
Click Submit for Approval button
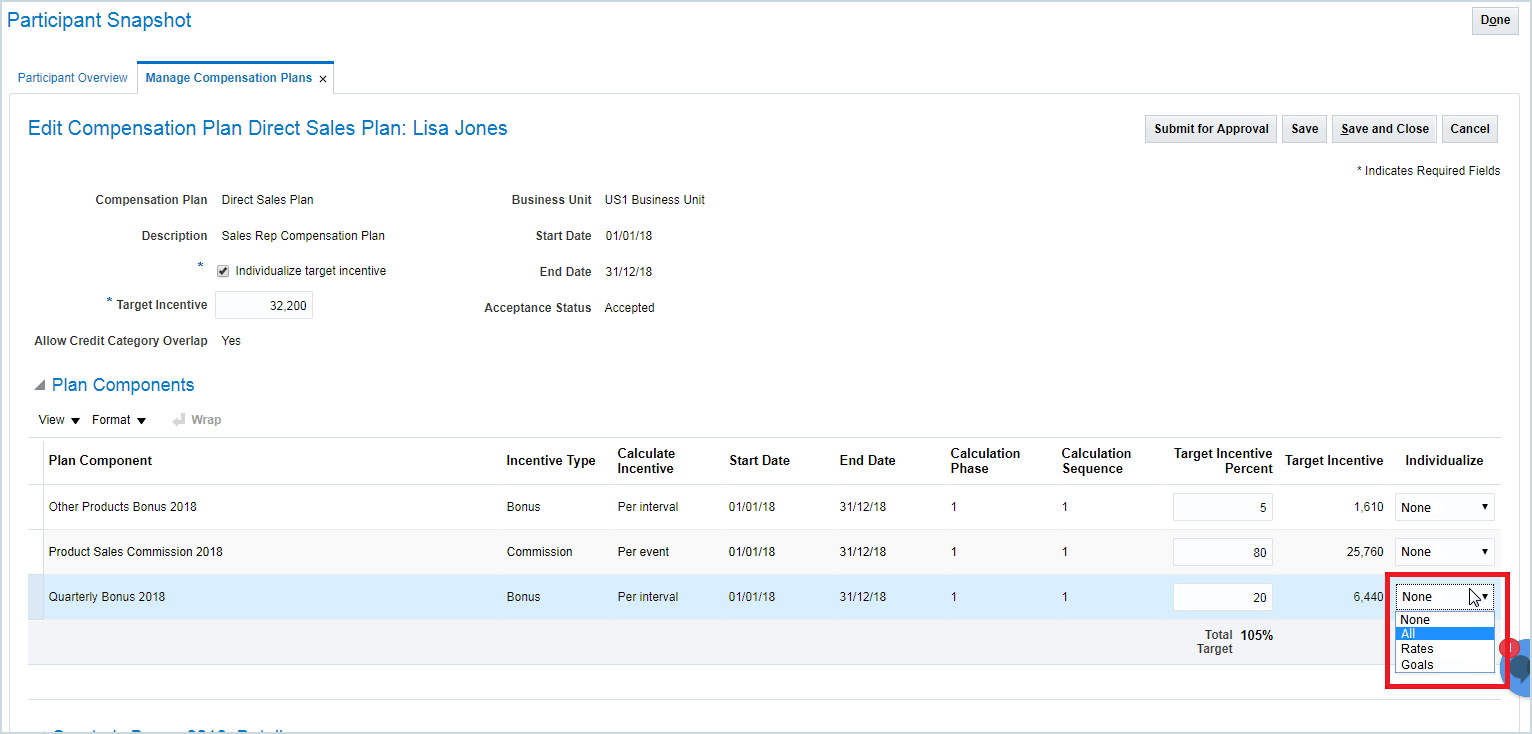1210,129
